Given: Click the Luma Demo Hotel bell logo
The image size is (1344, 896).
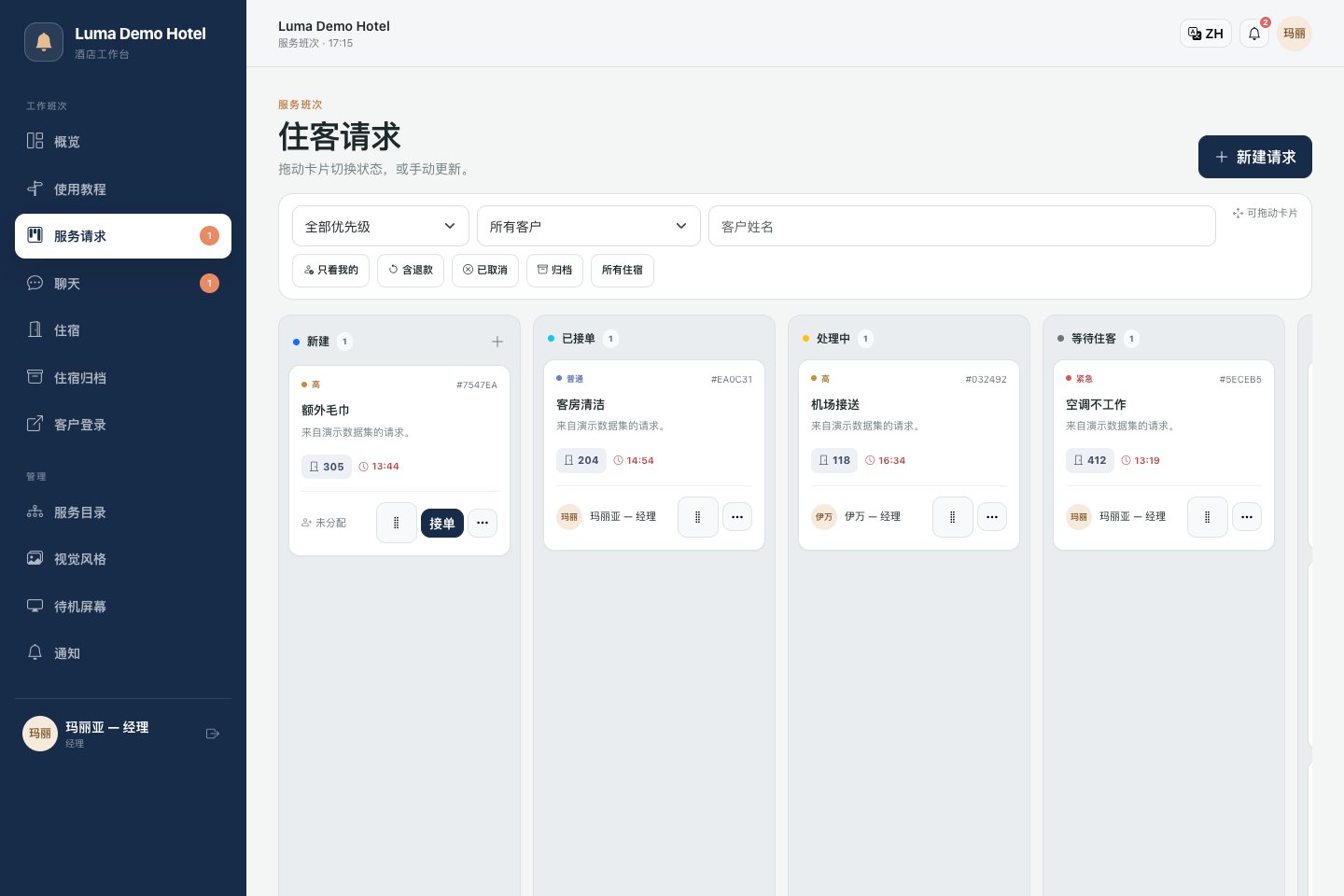Looking at the screenshot, I should [x=44, y=42].
